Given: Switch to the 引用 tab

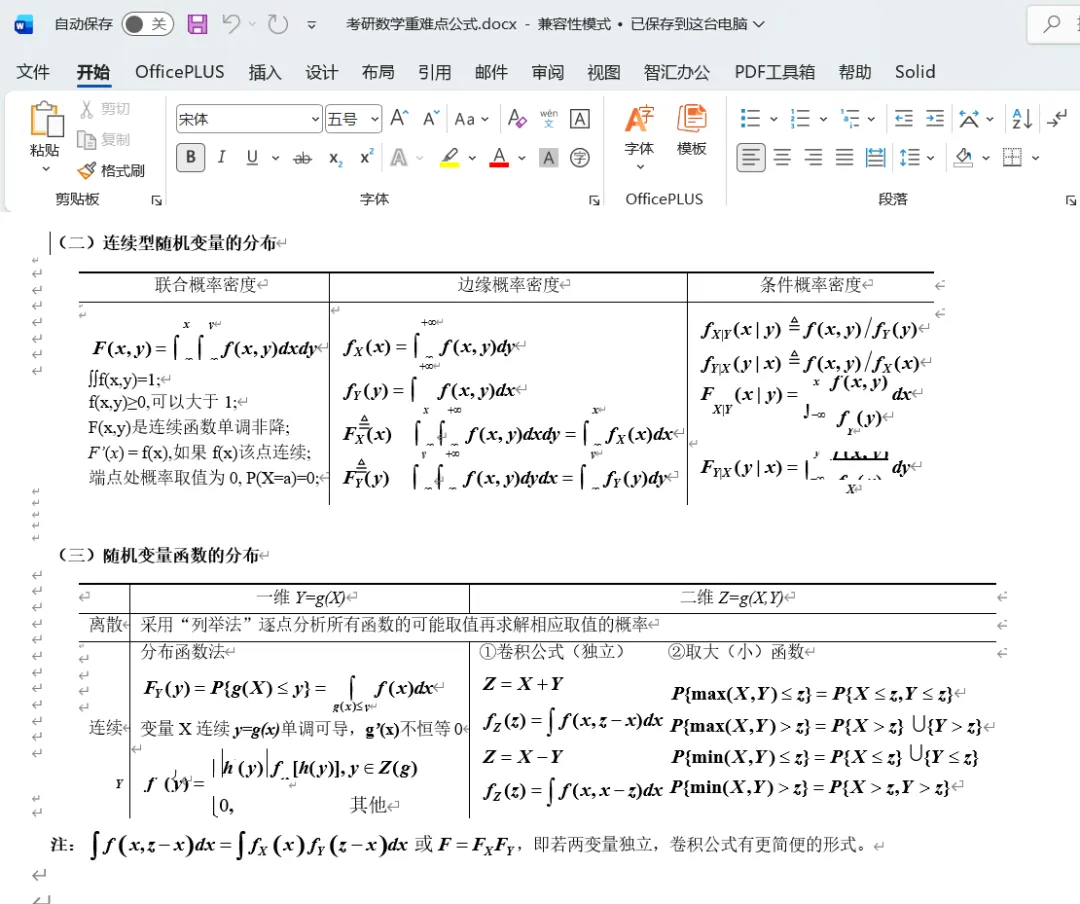Looking at the screenshot, I should 435,72.
